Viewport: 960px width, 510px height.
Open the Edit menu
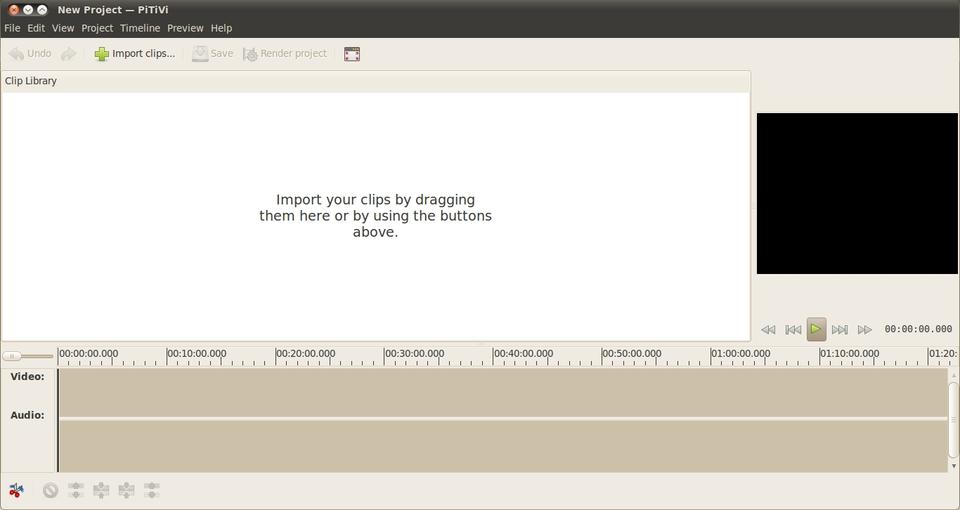pos(36,28)
